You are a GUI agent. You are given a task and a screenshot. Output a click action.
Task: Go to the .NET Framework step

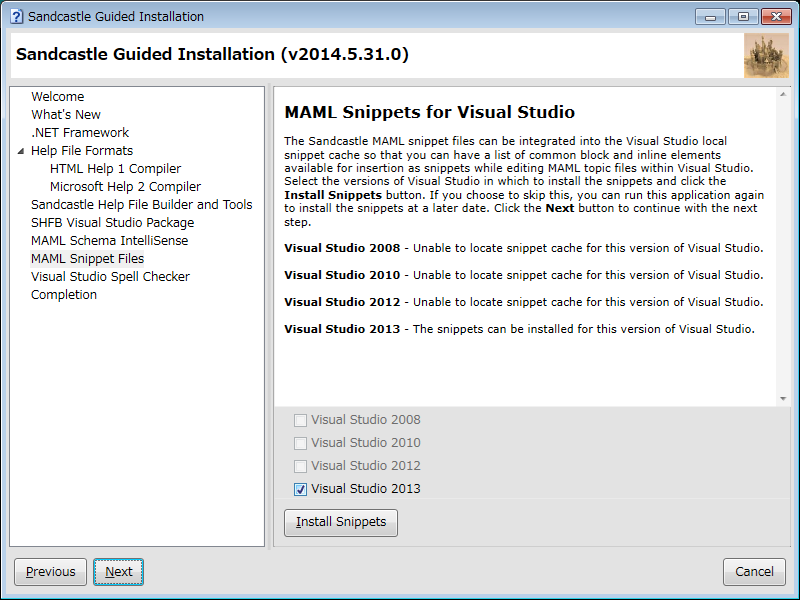click(x=80, y=133)
